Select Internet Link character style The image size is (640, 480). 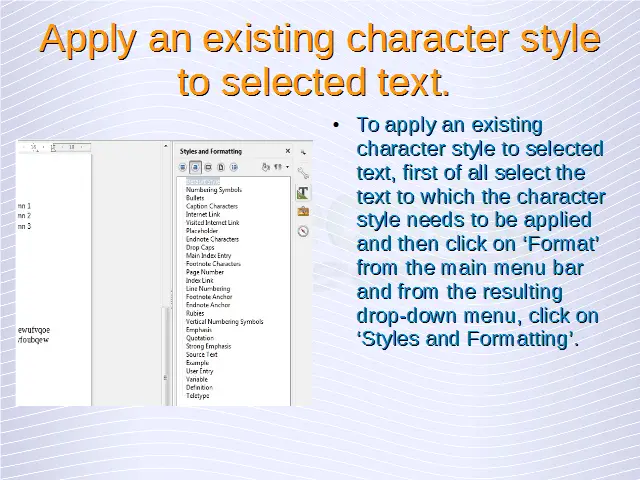click(203, 214)
